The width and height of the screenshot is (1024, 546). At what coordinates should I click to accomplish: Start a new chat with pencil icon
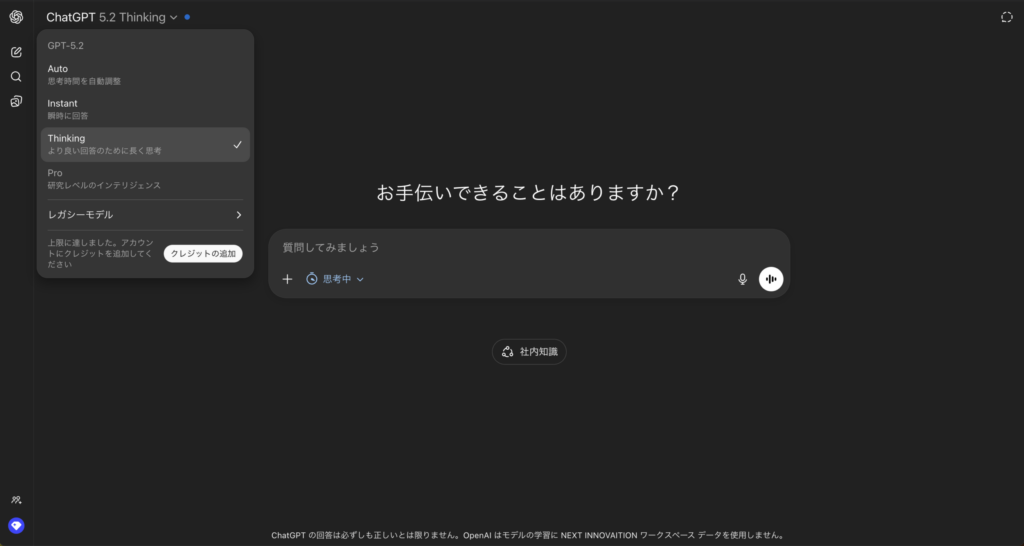click(x=16, y=52)
